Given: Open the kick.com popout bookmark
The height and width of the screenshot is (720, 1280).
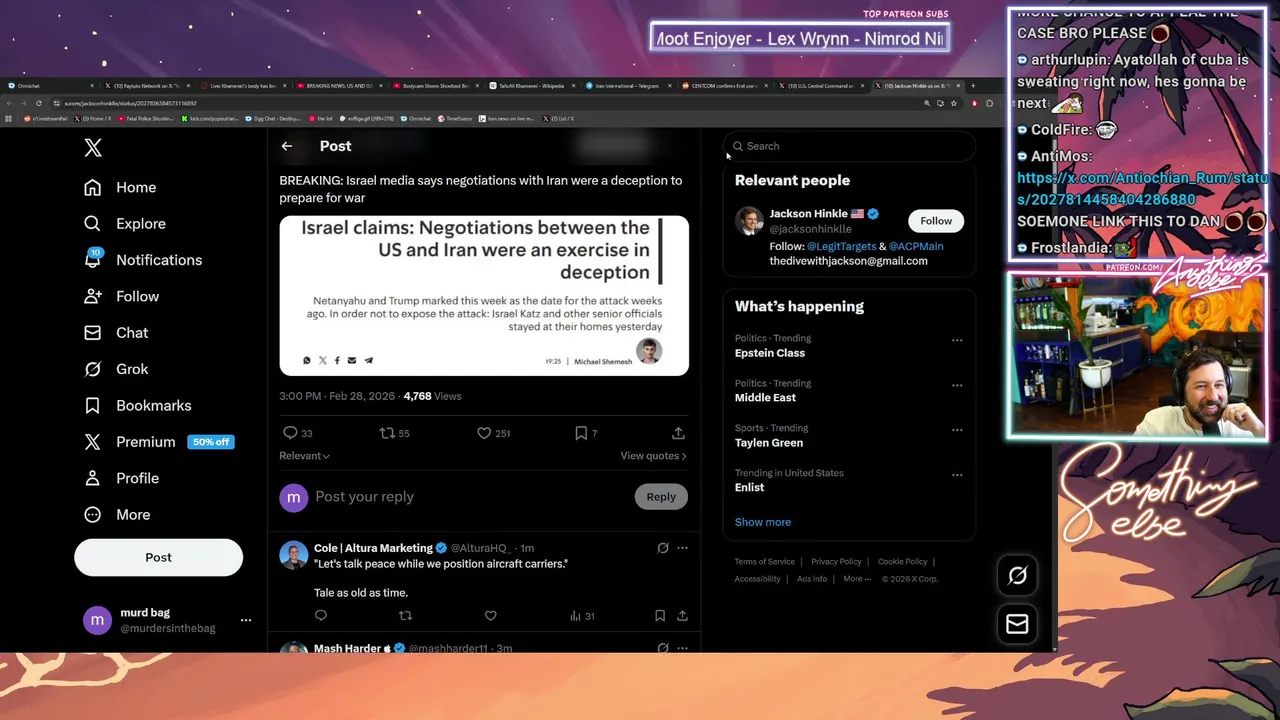Looking at the screenshot, I should click(210, 118).
